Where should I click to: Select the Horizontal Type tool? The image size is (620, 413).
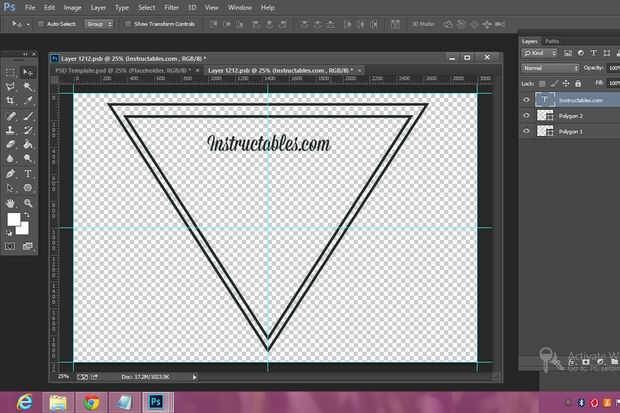(28, 173)
